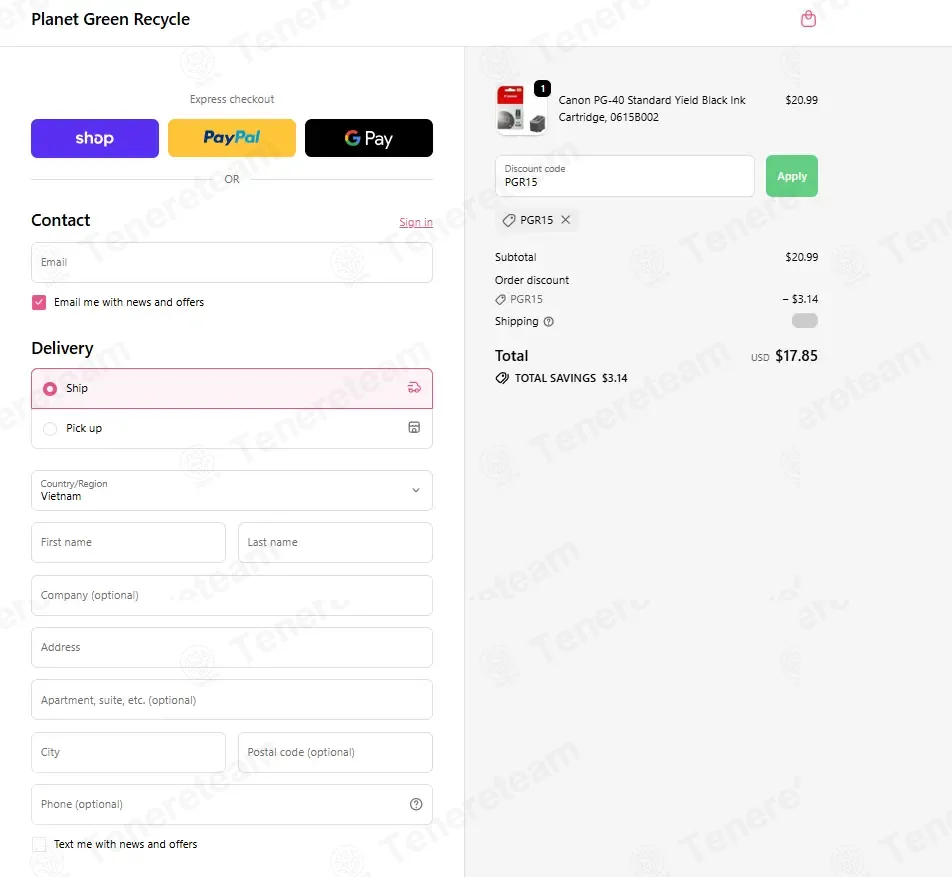The height and width of the screenshot is (877, 952).
Task: Click the TOTAL SAVINGS $3.14 text
Action: point(571,378)
